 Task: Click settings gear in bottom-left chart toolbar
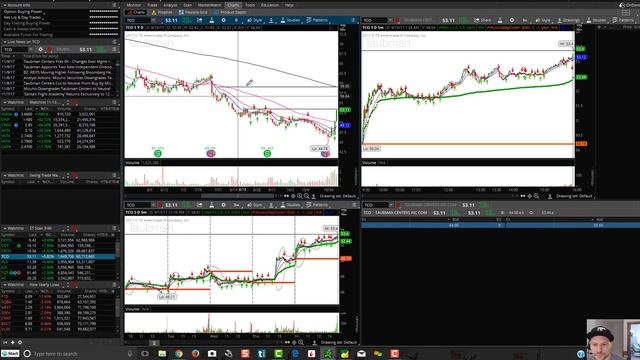[x=223, y=205]
